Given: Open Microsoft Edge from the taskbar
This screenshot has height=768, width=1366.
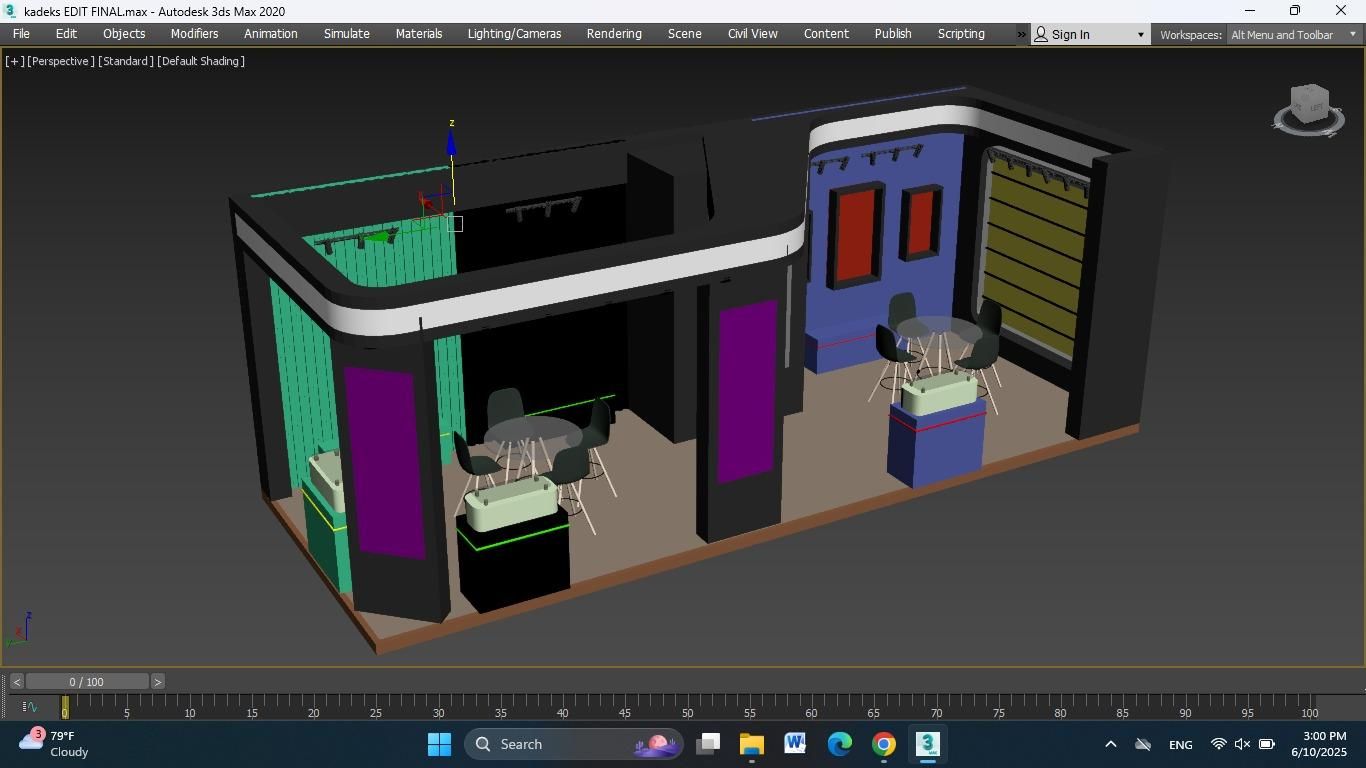Looking at the screenshot, I should pyautogui.click(x=840, y=744).
